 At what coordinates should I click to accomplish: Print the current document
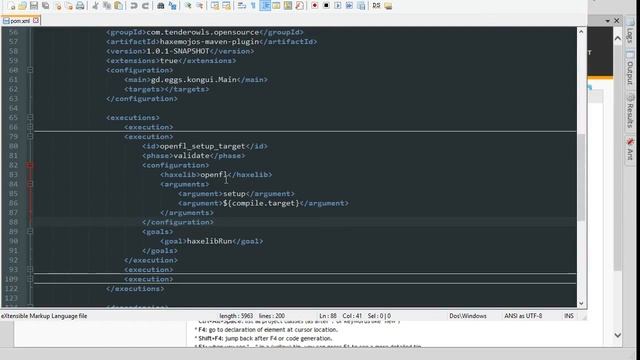pos(80,6)
